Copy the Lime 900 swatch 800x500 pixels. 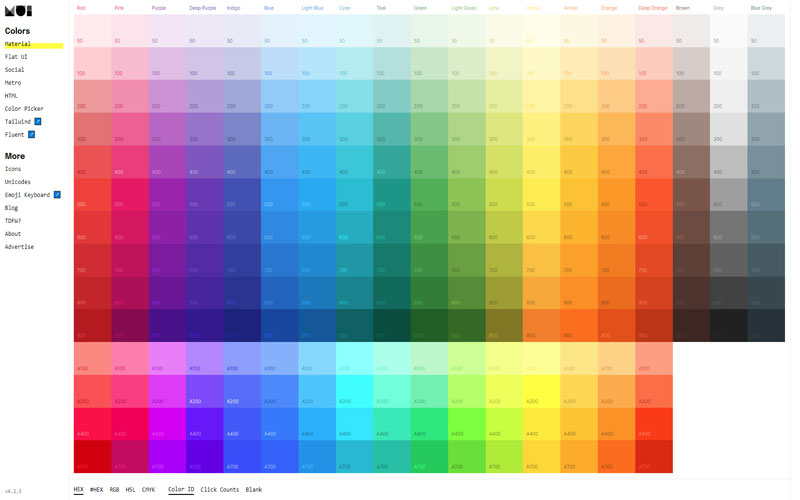504,326
